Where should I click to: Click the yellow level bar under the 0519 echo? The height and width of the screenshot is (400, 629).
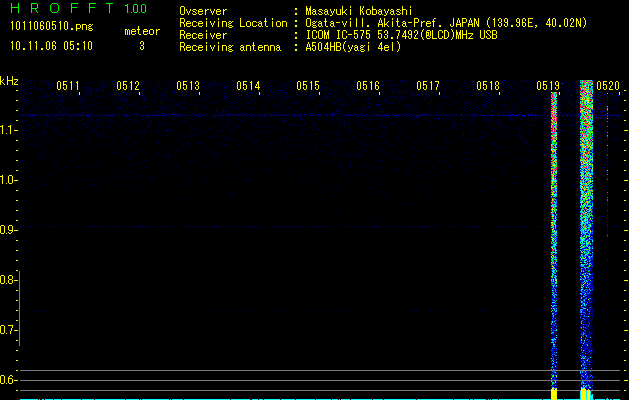[554, 394]
